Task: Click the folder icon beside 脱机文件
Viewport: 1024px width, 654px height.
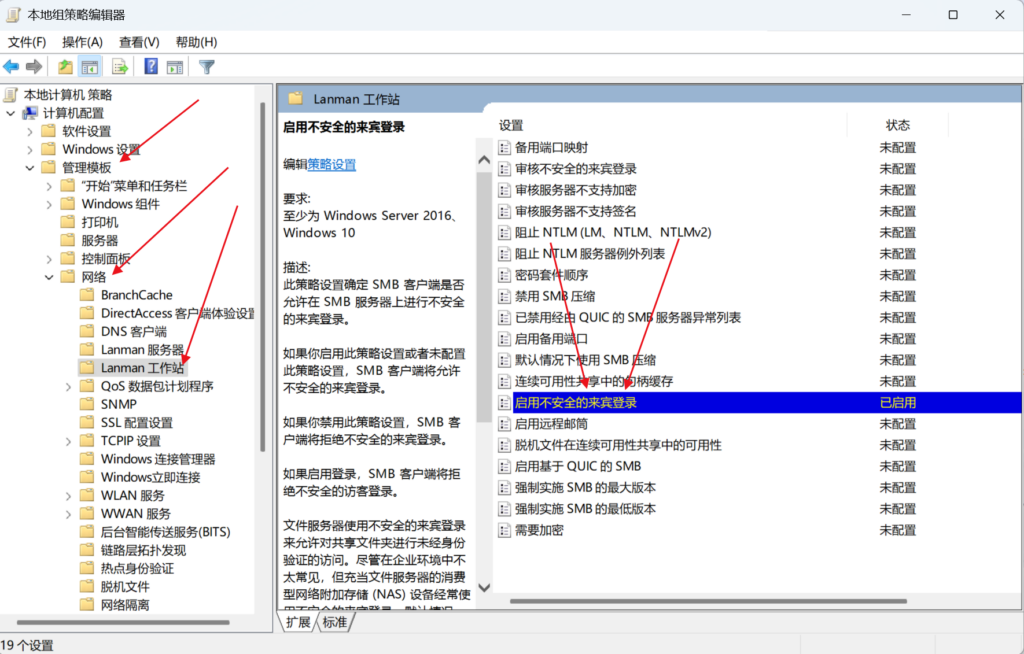Action: (x=87, y=586)
